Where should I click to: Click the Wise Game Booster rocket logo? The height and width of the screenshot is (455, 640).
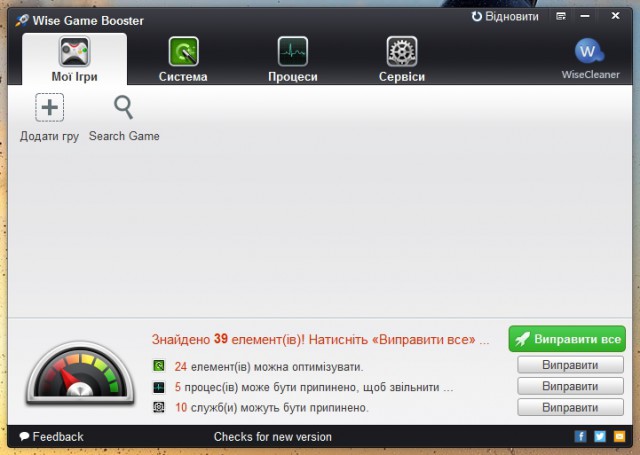(22, 20)
